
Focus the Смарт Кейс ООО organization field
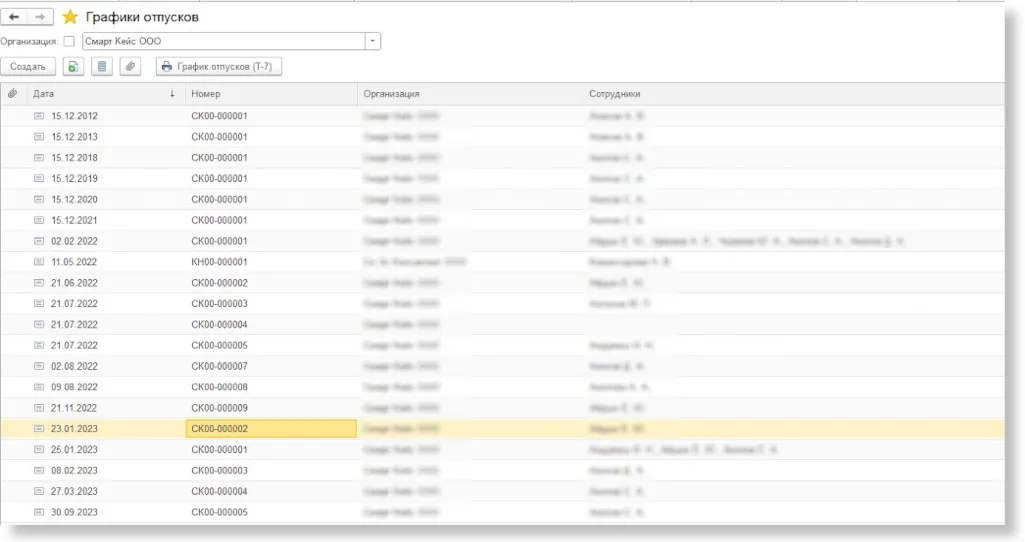click(x=224, y=41)
